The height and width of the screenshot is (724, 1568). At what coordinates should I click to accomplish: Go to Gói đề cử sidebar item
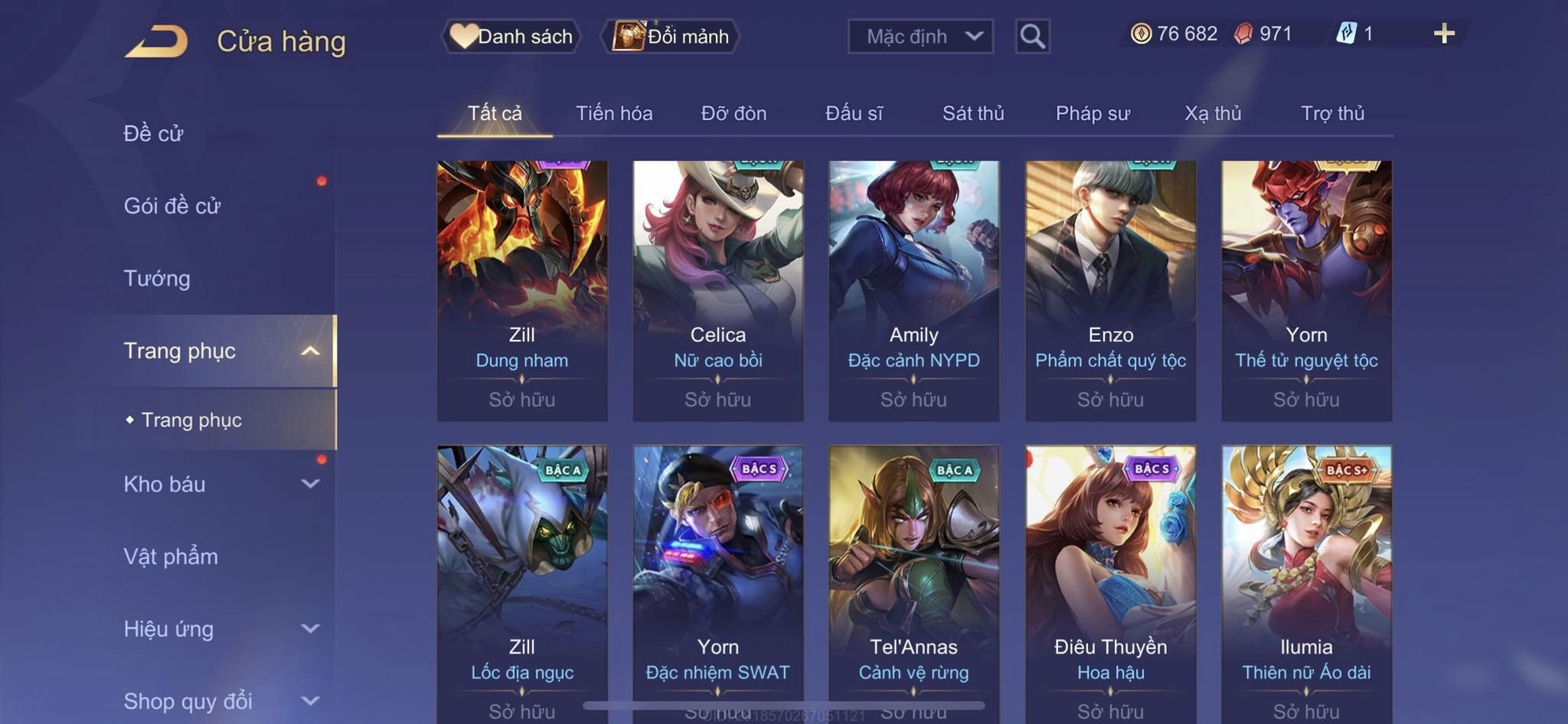(x=172, y=206)
